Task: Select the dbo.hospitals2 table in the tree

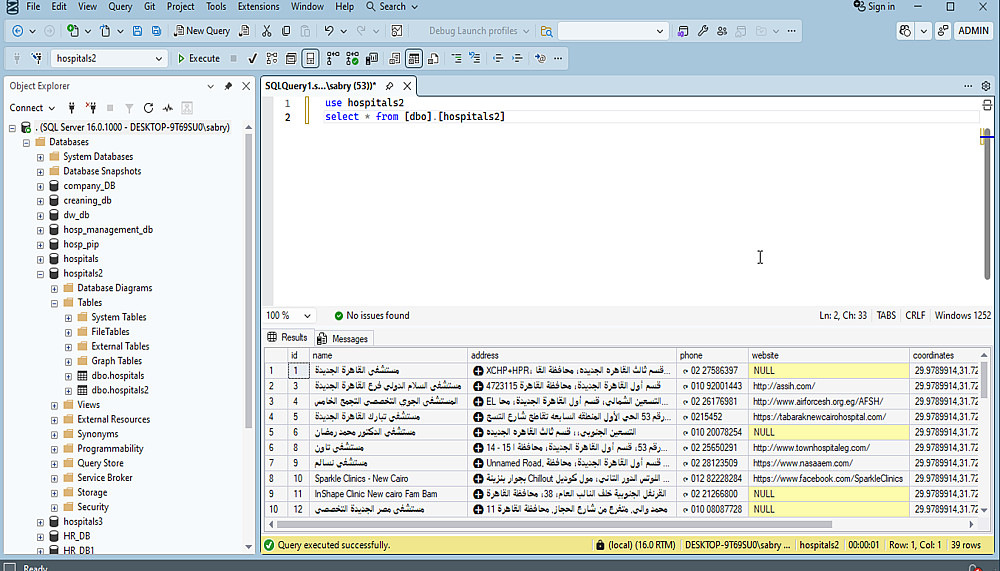Action: coord(119,390)
